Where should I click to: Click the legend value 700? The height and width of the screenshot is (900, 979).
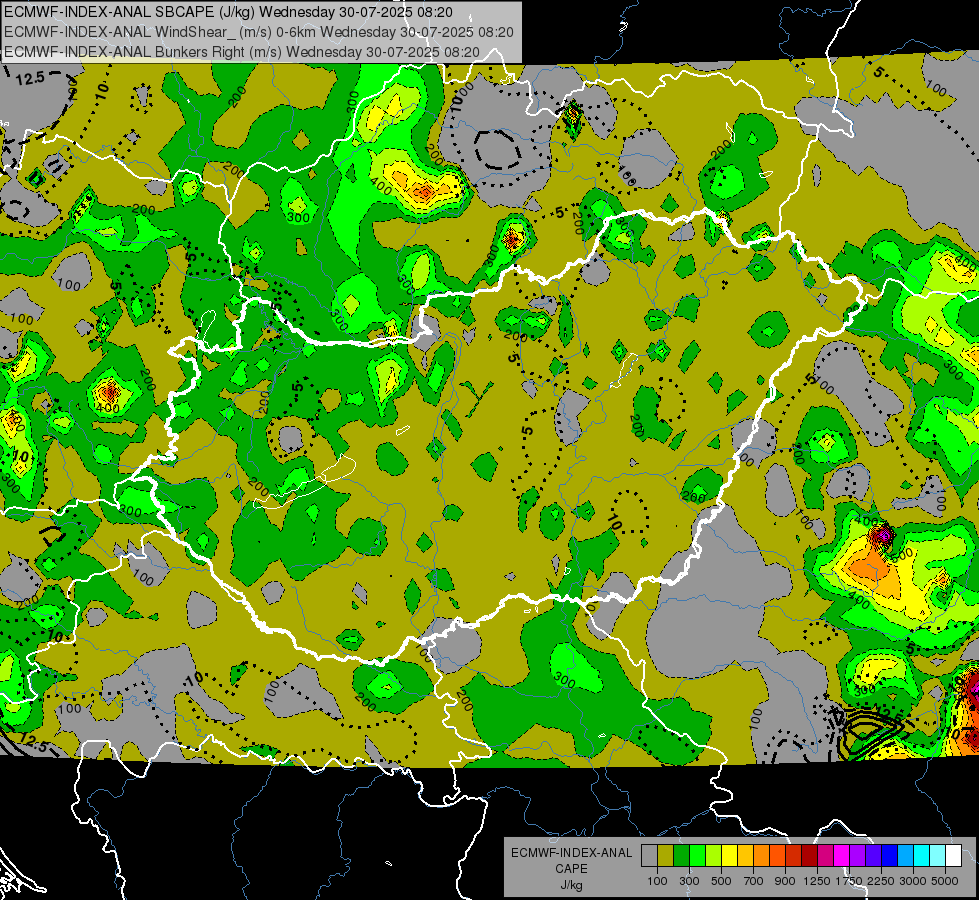[753, 881]
